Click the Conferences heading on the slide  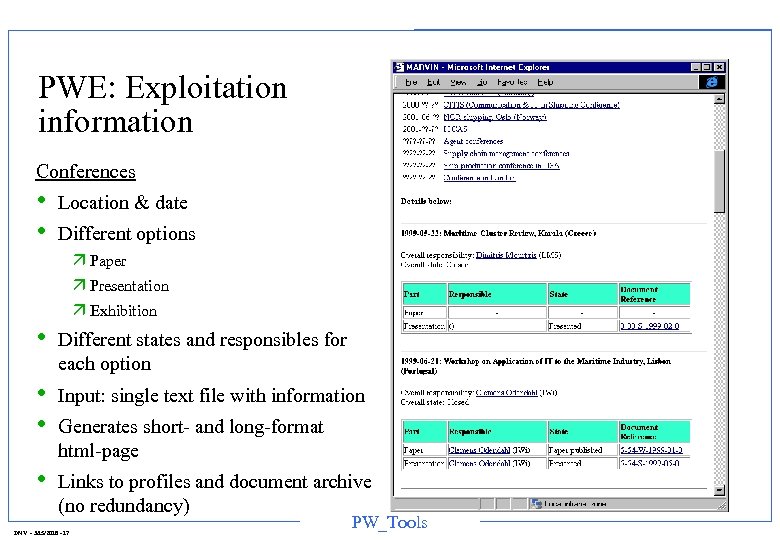click(x=86, y=172)
